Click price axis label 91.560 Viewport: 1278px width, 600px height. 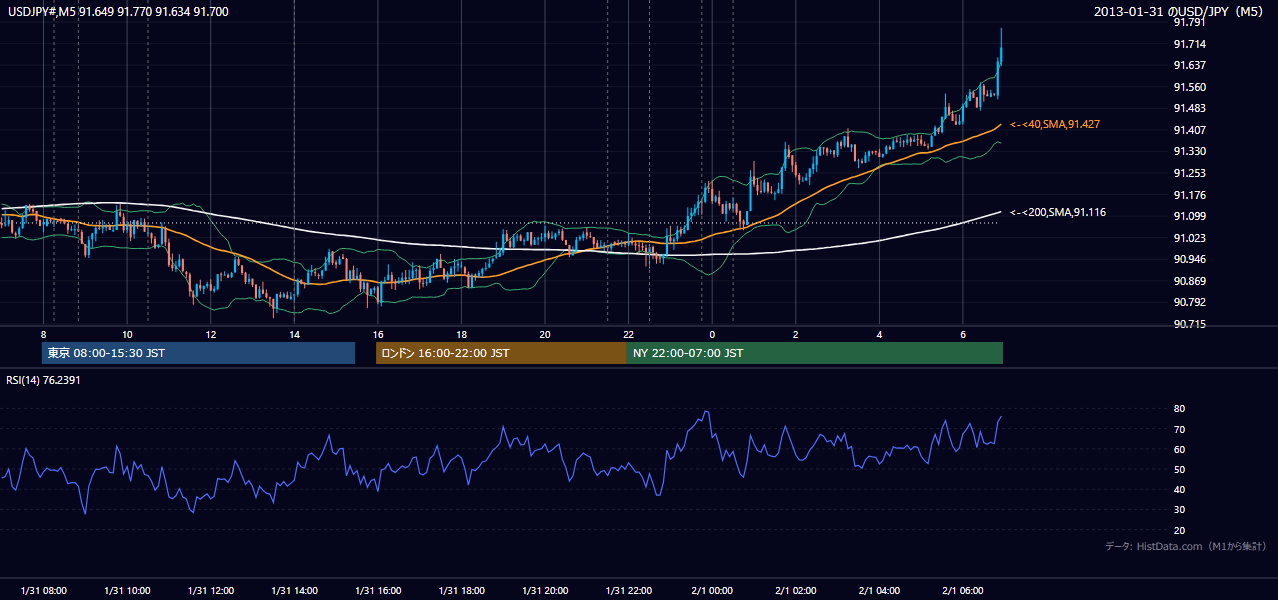pos(1188,87)
